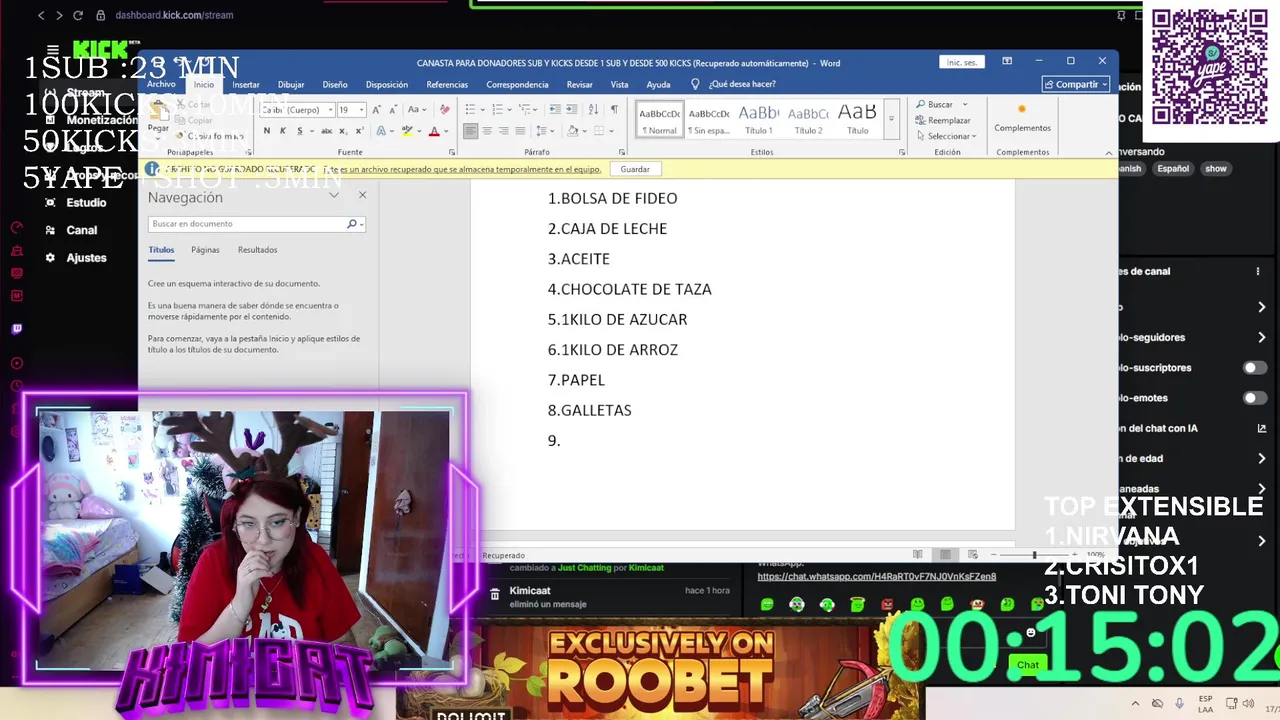Switch to Print Layout view in status bar
Screen dimensions: 1280x720
(x=945, y=555)
